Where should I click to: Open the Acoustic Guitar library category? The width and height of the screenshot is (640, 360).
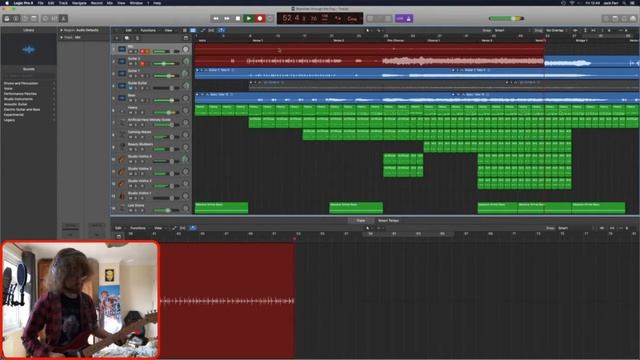16,104
